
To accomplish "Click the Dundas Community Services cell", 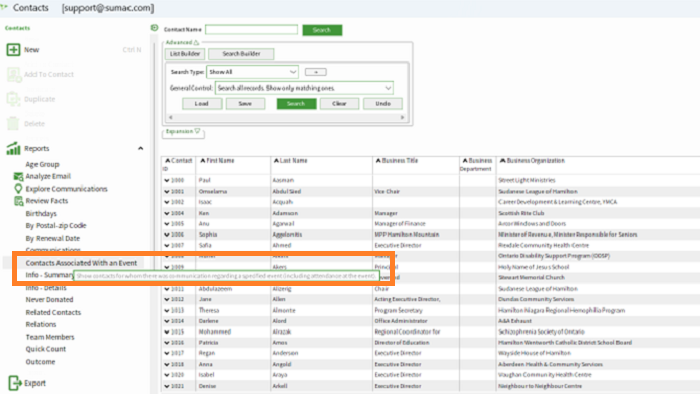I will [x=536, y=299].
